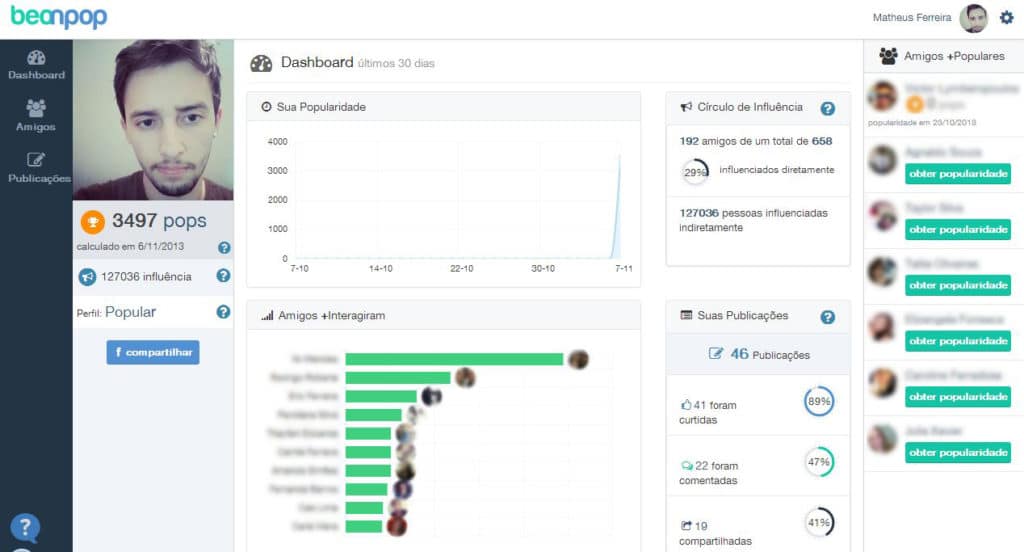Open the Amigos sidebar item
This screenshot has width=1024, height=552.
(36, 116)
